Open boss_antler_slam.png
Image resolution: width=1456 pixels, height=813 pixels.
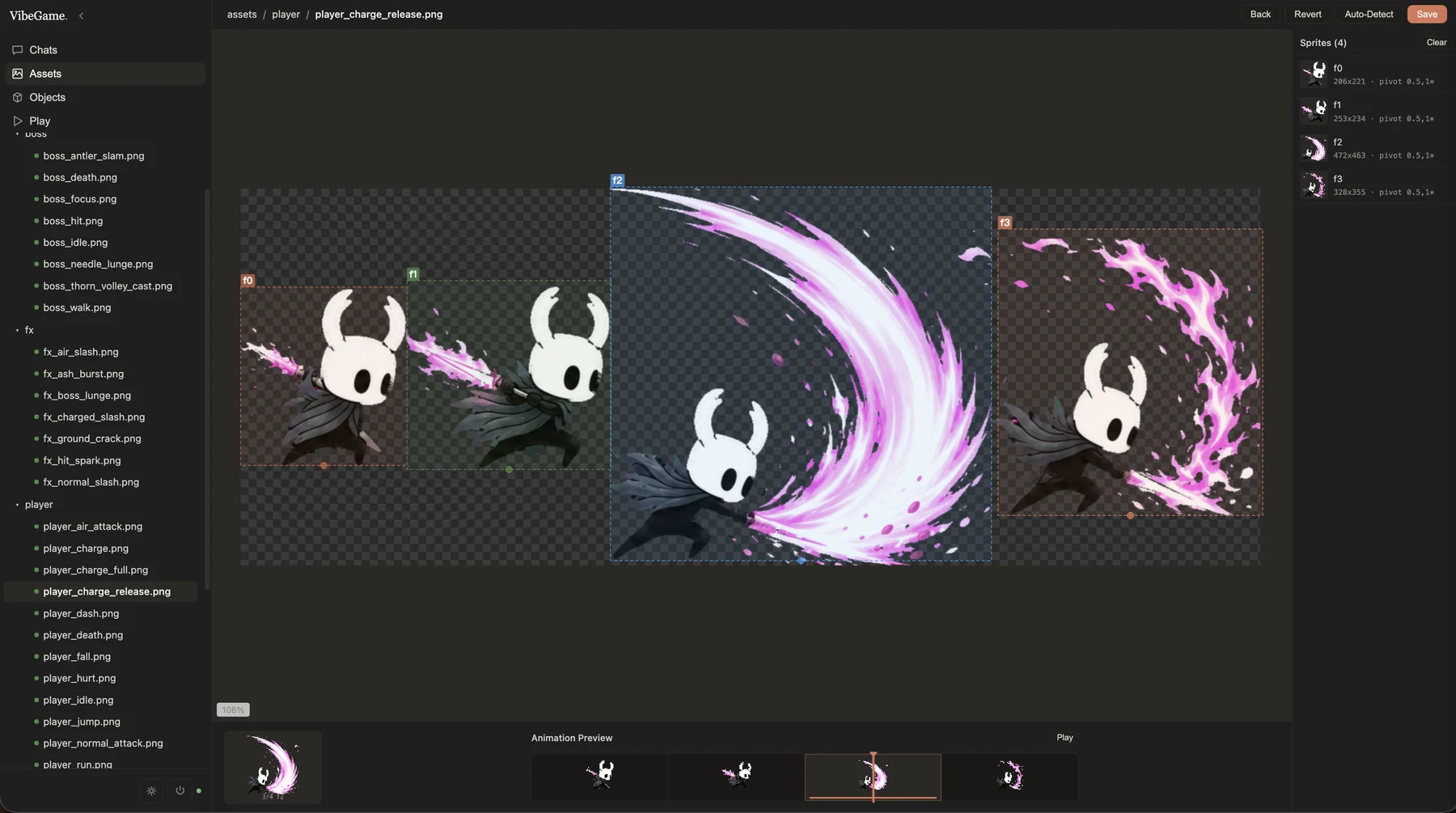(94, 156)
